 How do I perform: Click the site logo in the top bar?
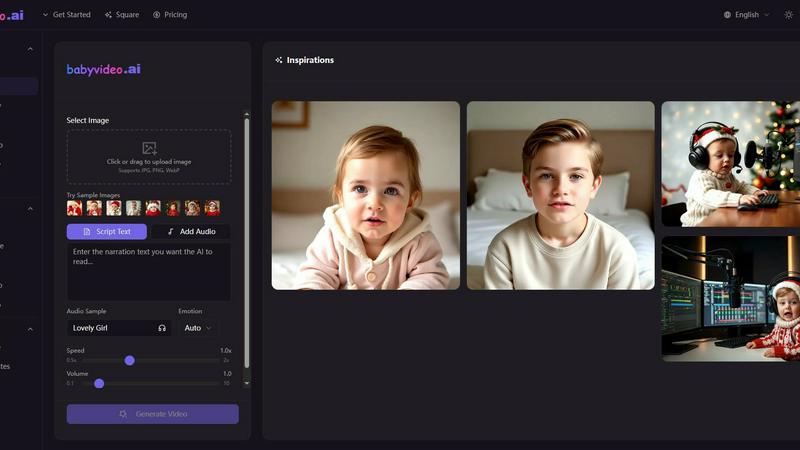pos(12,15)
